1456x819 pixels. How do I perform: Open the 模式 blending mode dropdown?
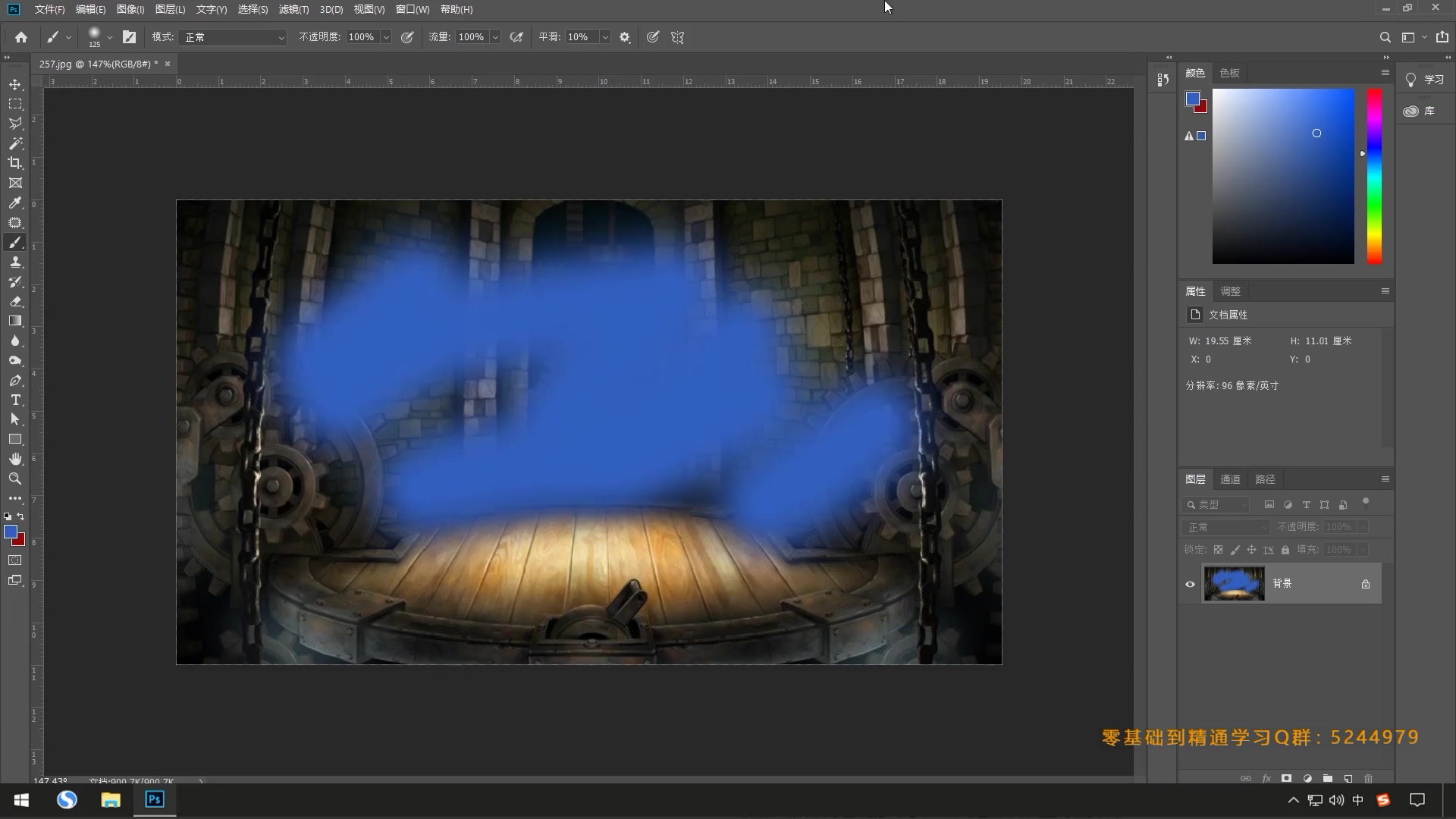tap(234, 37)
